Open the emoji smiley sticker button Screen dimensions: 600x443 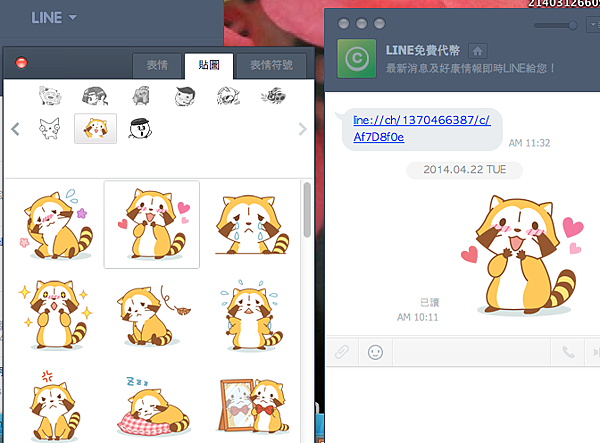(375, 352)
